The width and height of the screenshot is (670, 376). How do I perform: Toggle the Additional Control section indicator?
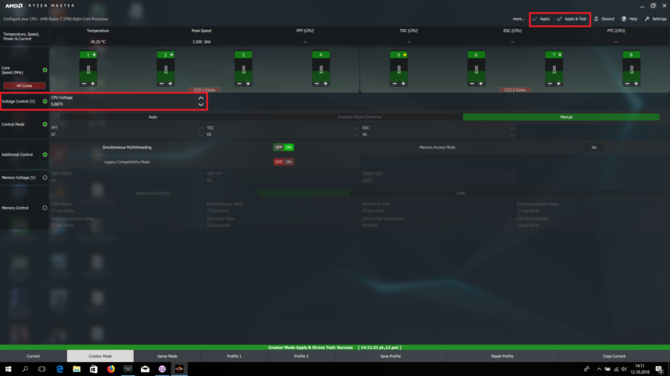(x=45, y=154)
